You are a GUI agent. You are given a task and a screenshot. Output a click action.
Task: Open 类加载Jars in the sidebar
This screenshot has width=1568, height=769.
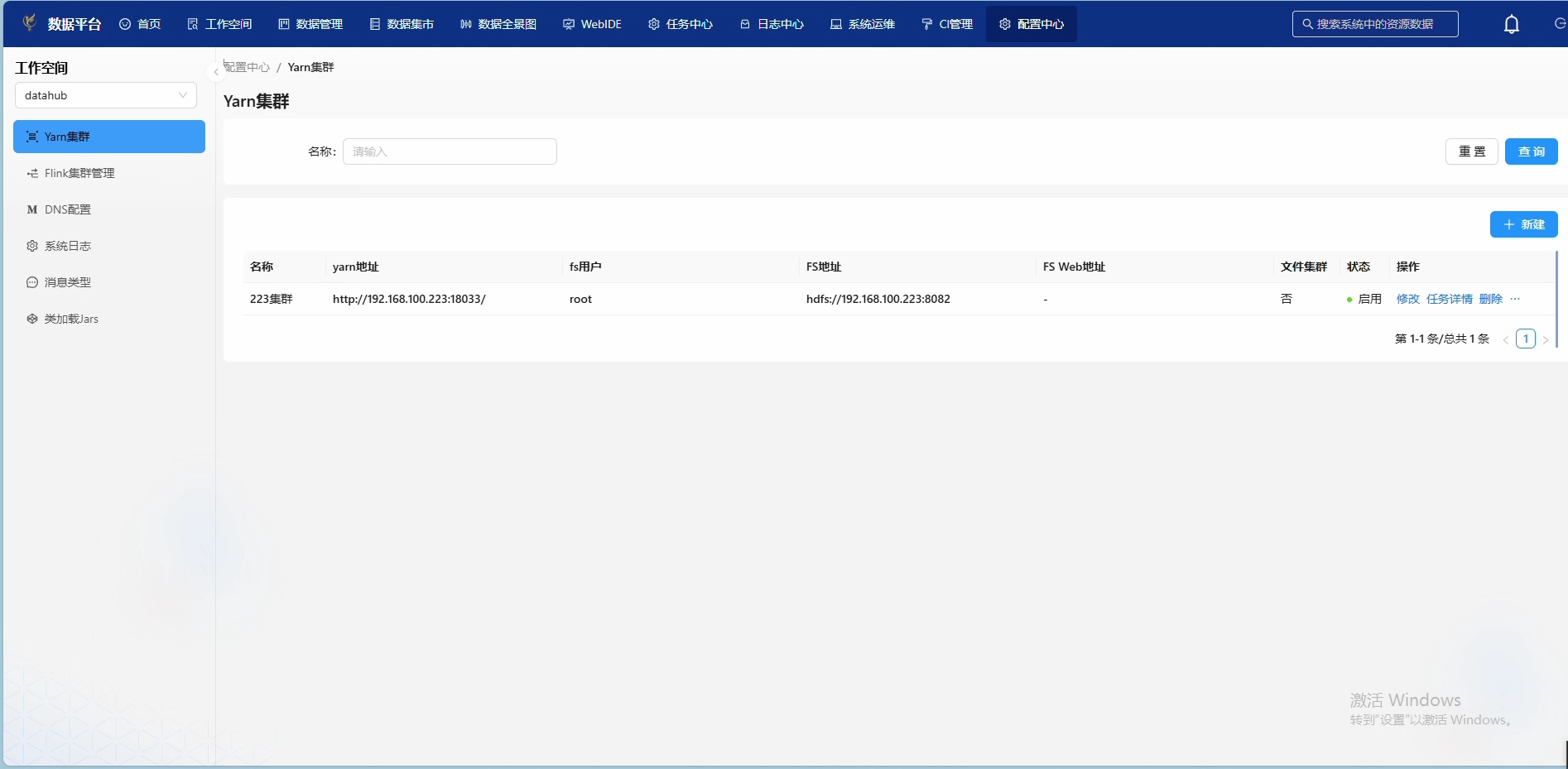(x=109, y=319)
